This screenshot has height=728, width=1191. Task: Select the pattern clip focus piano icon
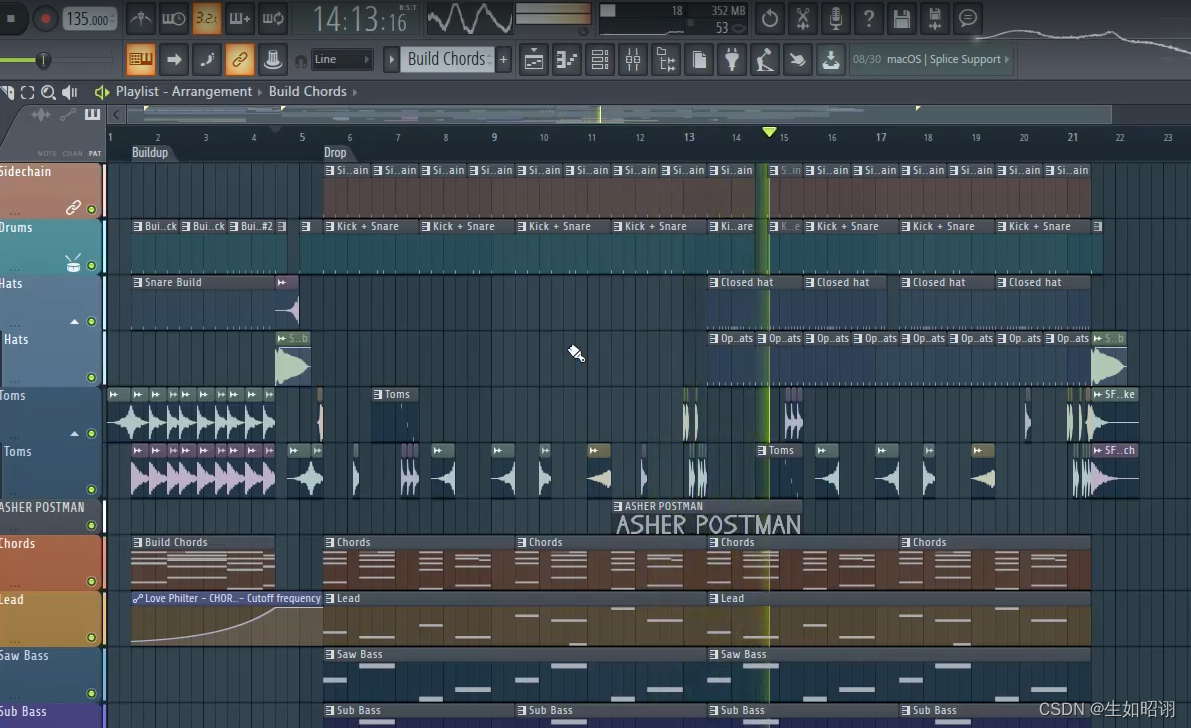coord(92,115)
